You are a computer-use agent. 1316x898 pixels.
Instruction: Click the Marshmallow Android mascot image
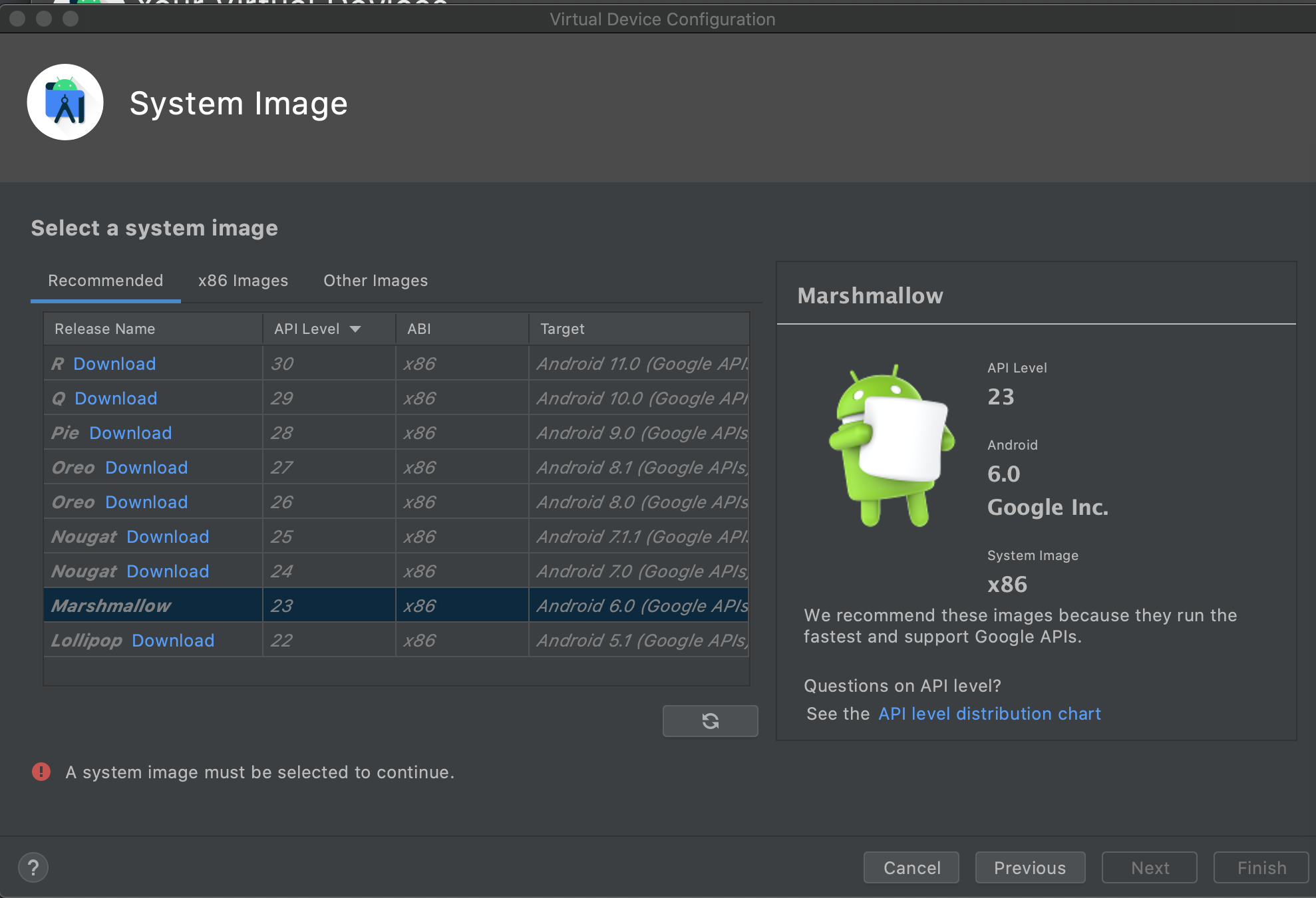click(x=891, y=446)
